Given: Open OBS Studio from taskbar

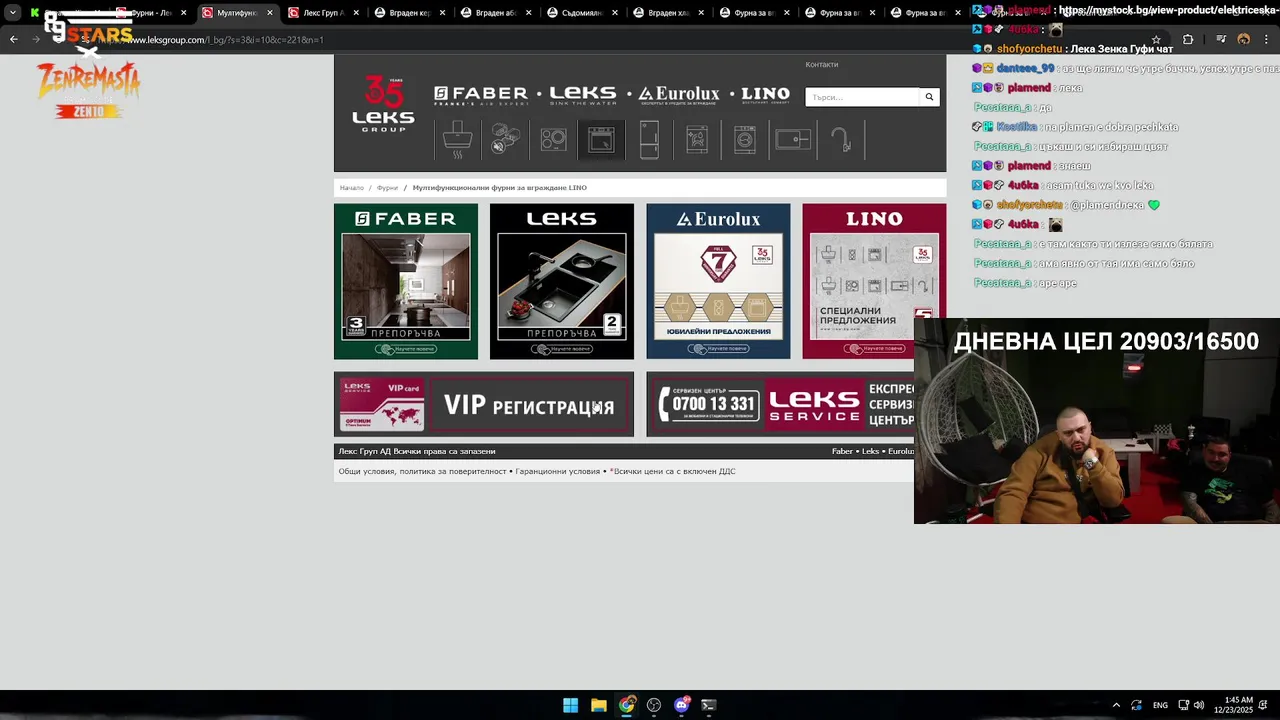Looking at the screenshot, I should pyautogui.click(x=654, y=705).
